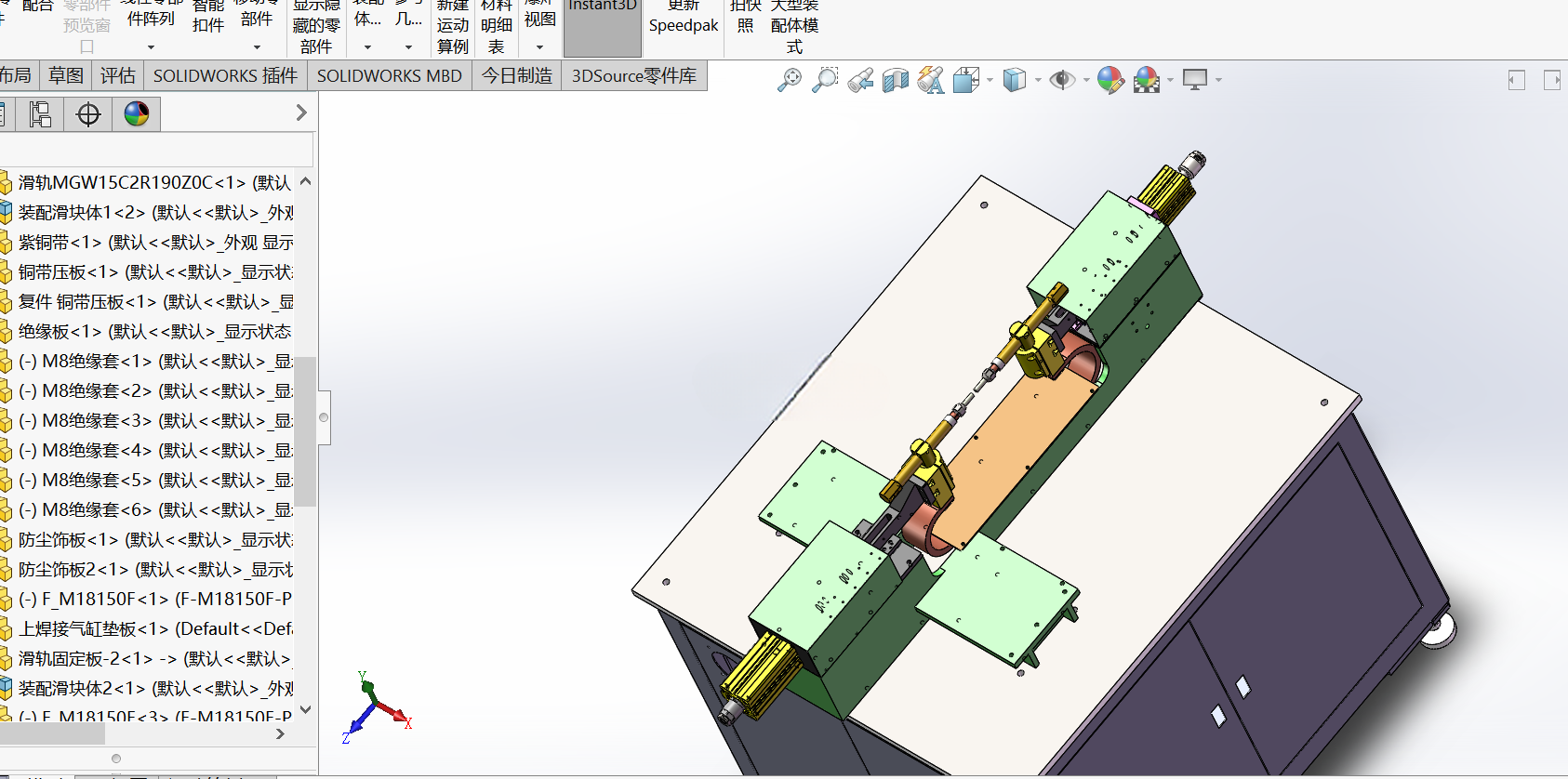1568x779 pixels.
Task: Open the Display Style dropdown arrow
Action: tap(1038, 80)
